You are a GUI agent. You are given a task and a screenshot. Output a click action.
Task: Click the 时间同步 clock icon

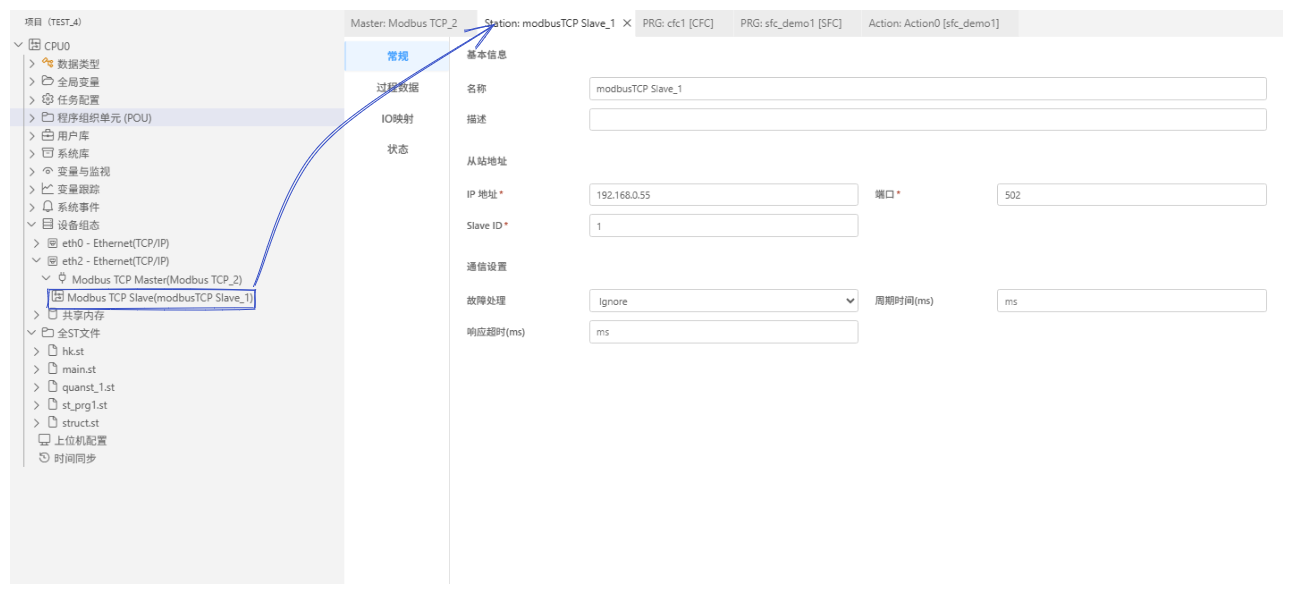click(44, 458)
